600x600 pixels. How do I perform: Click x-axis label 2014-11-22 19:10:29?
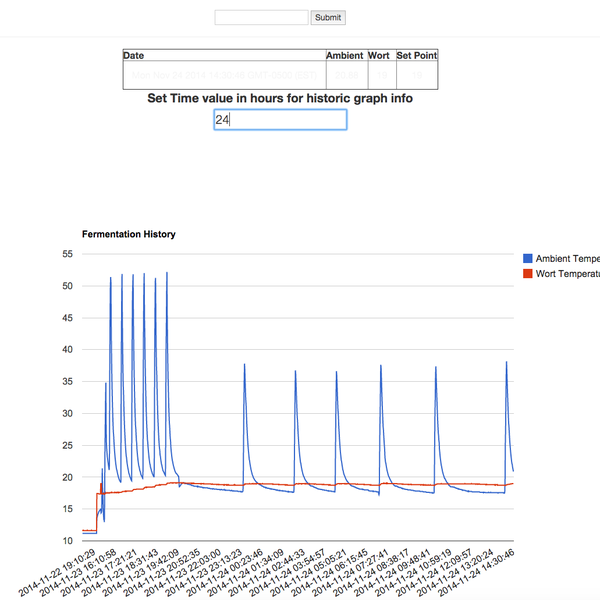click(x=57, y=573)
